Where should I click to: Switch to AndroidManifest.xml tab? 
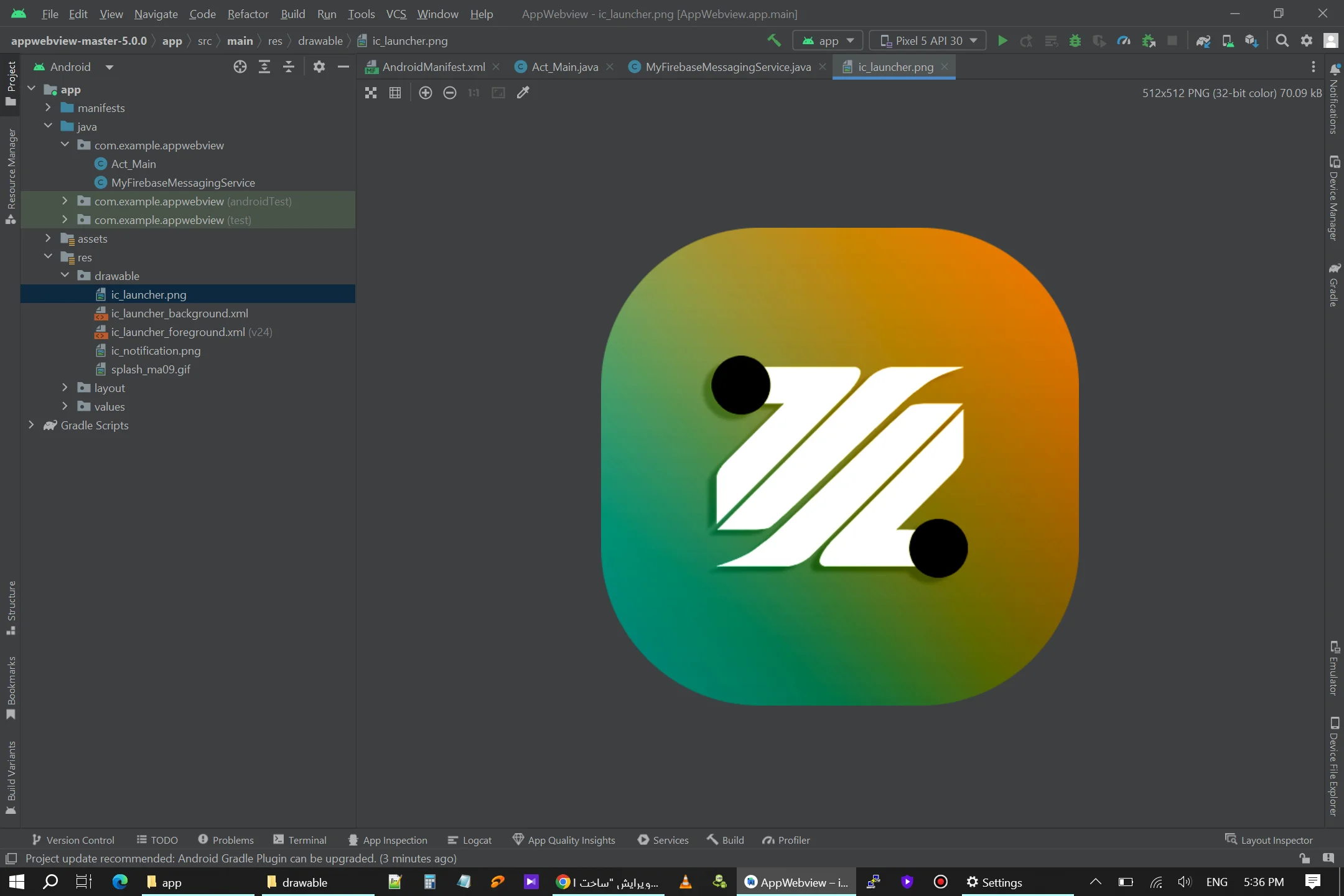coord(433,67)
